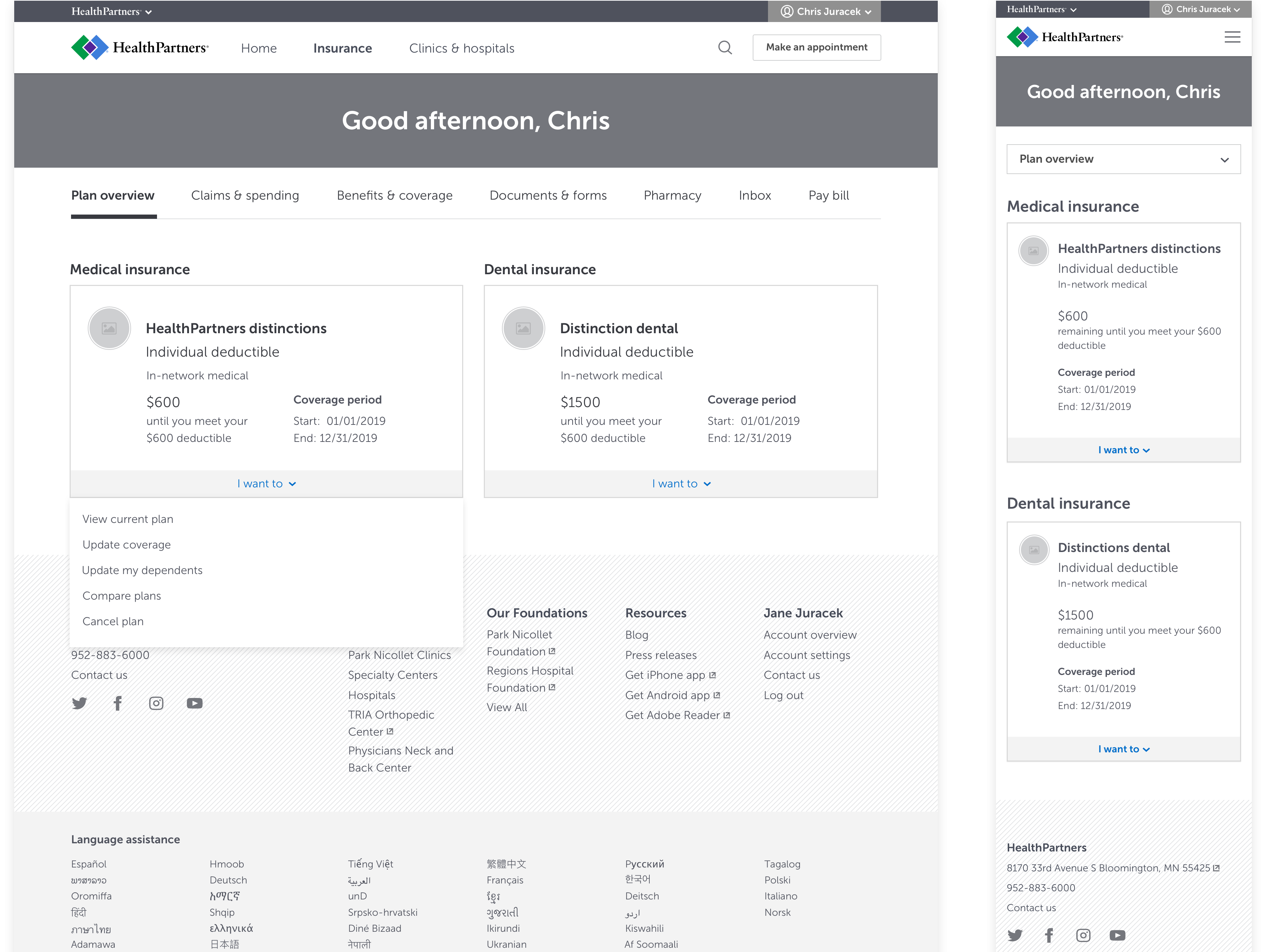Open the mobile Plan overview dropdown

1123,159
